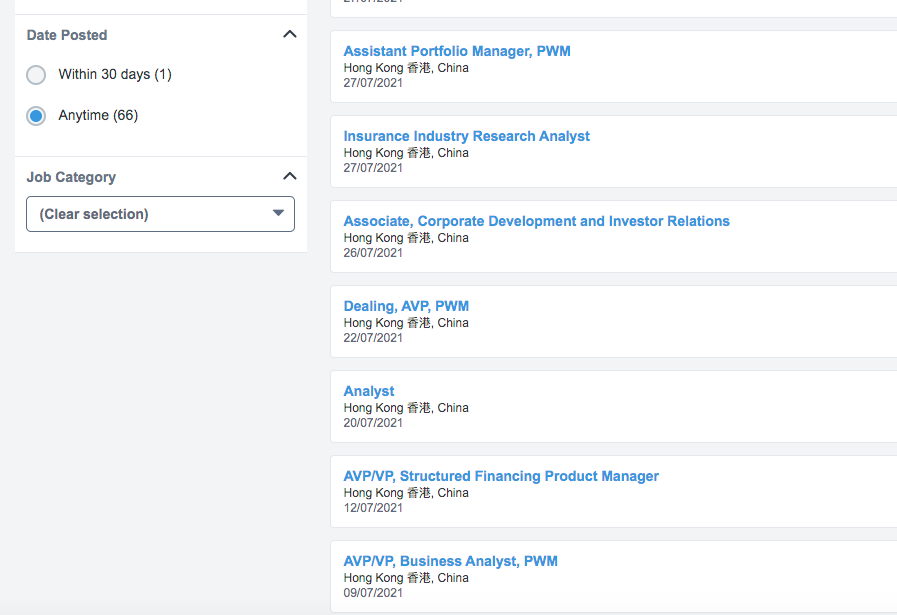Image resolution: width=897 pixels, height=615 pixels.
Task: Open AVP/VP, Structured Financing Product Manager
Action: pos(501,476)
